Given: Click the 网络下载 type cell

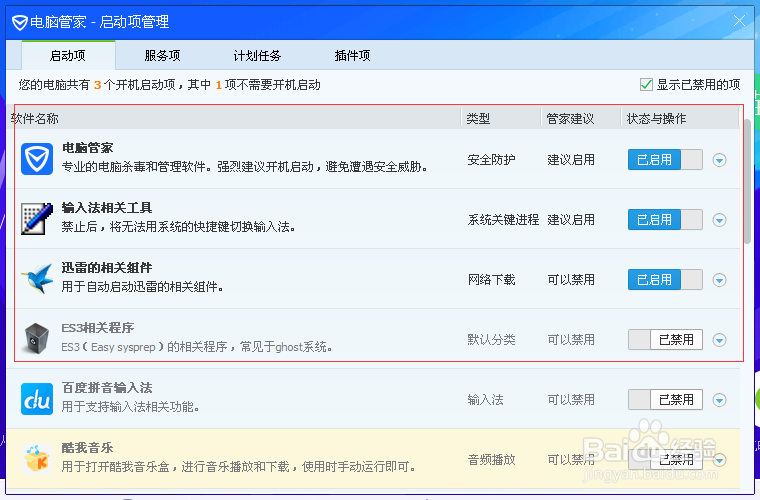Looking at the screenshot, I should point(491,280).
